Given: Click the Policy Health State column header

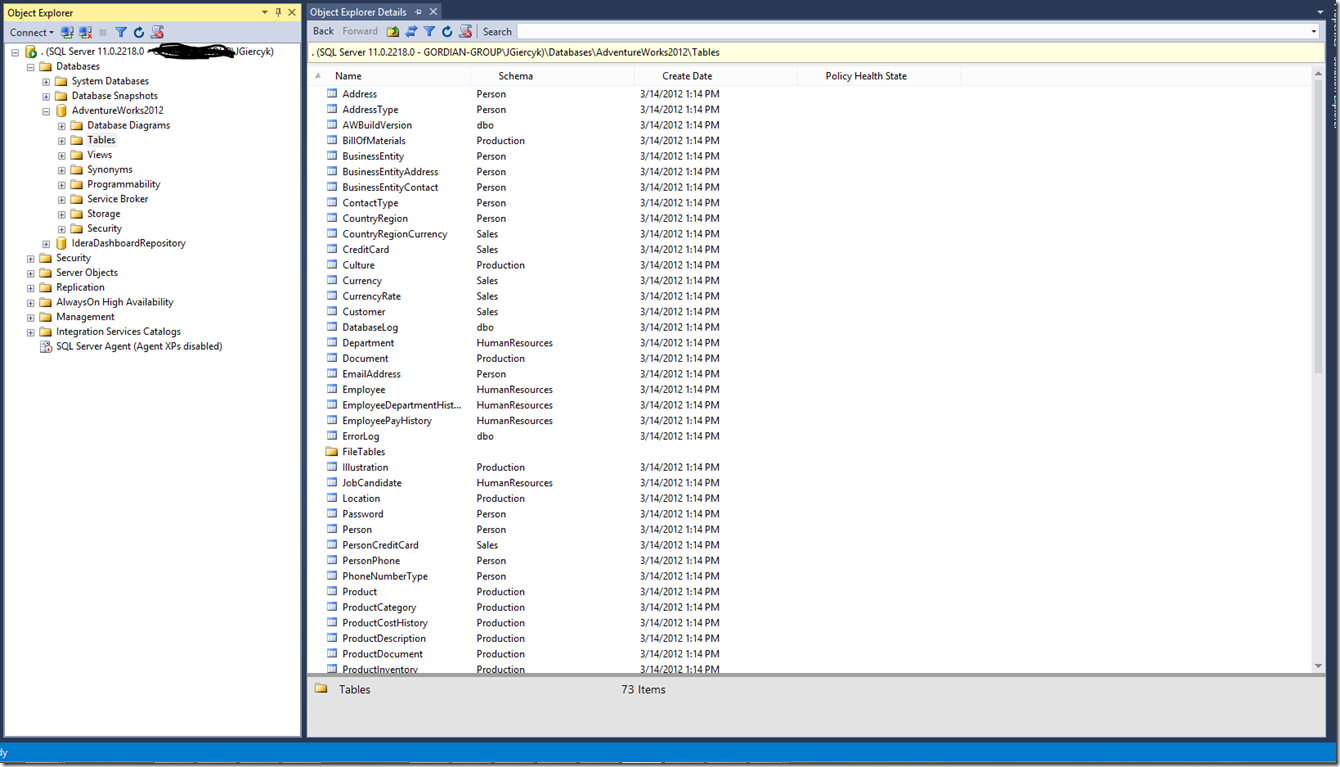Looking at the screenshot, I should (x=879, y=76).
